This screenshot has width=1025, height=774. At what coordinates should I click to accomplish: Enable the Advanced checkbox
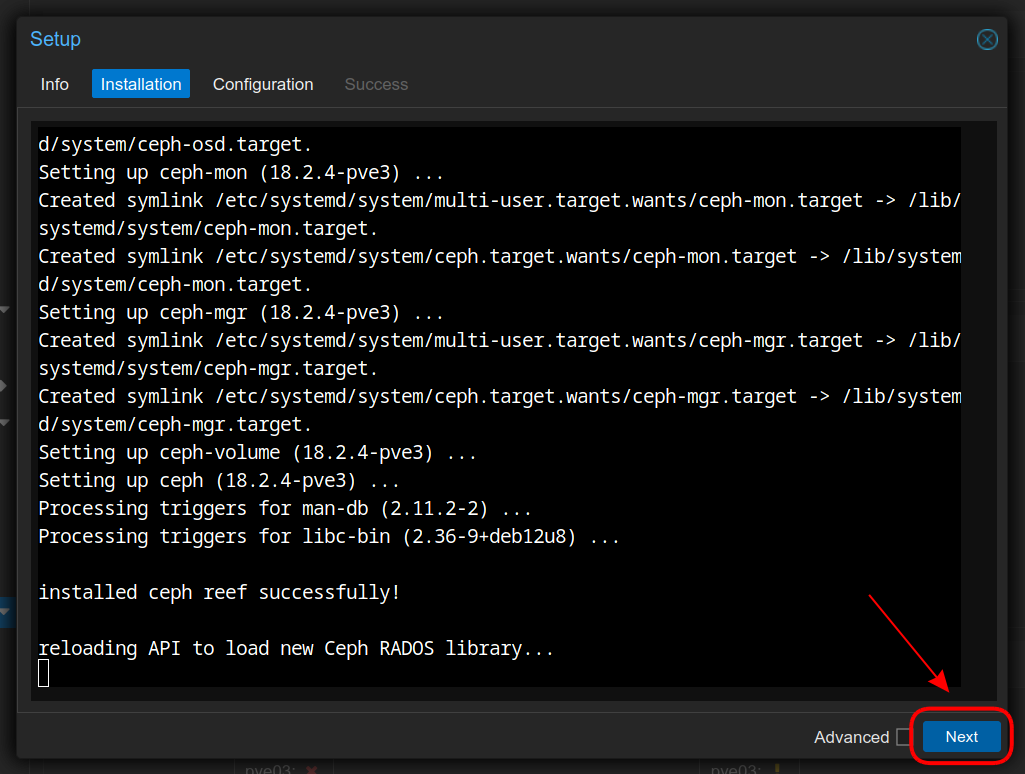[x=904, y=737]
